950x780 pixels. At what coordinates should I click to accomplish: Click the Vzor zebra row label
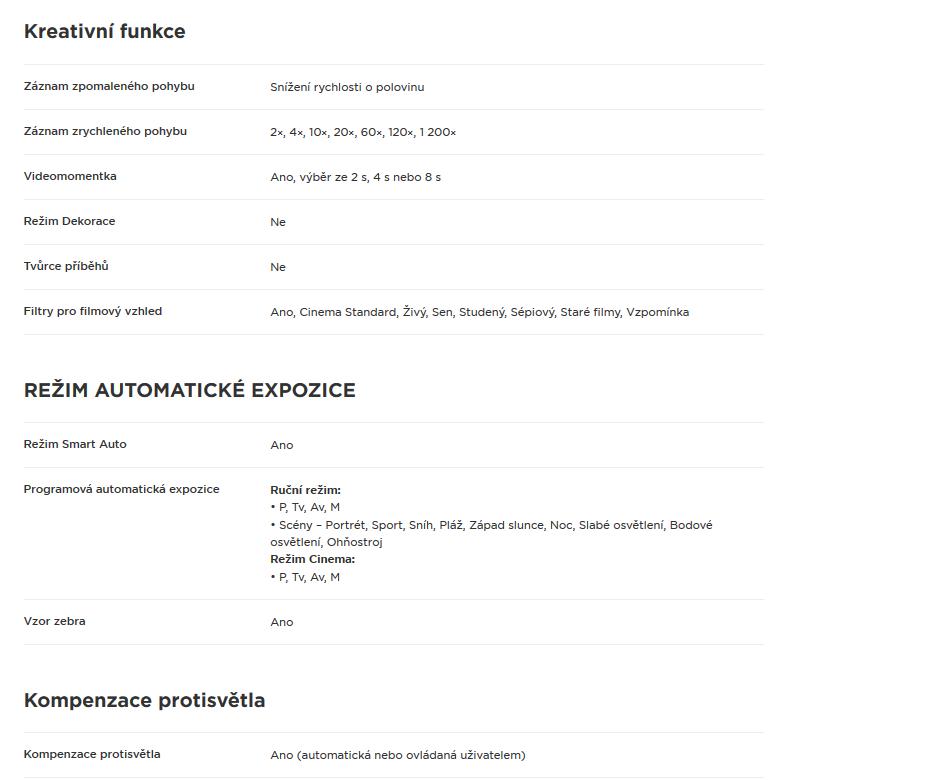(55, 621)
